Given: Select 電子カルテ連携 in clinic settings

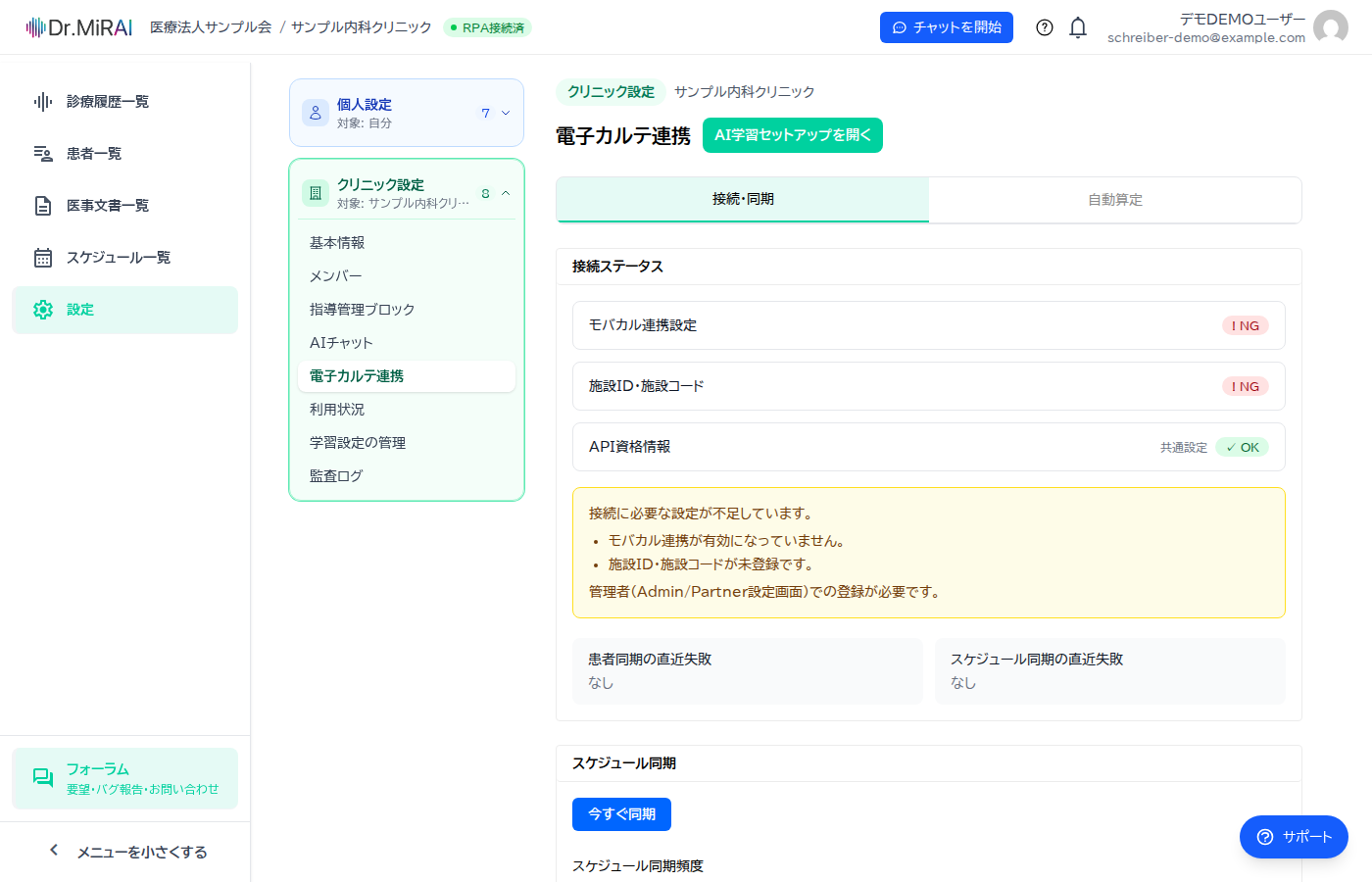Looking at the screenshot, I should click(x=406, y=376).
